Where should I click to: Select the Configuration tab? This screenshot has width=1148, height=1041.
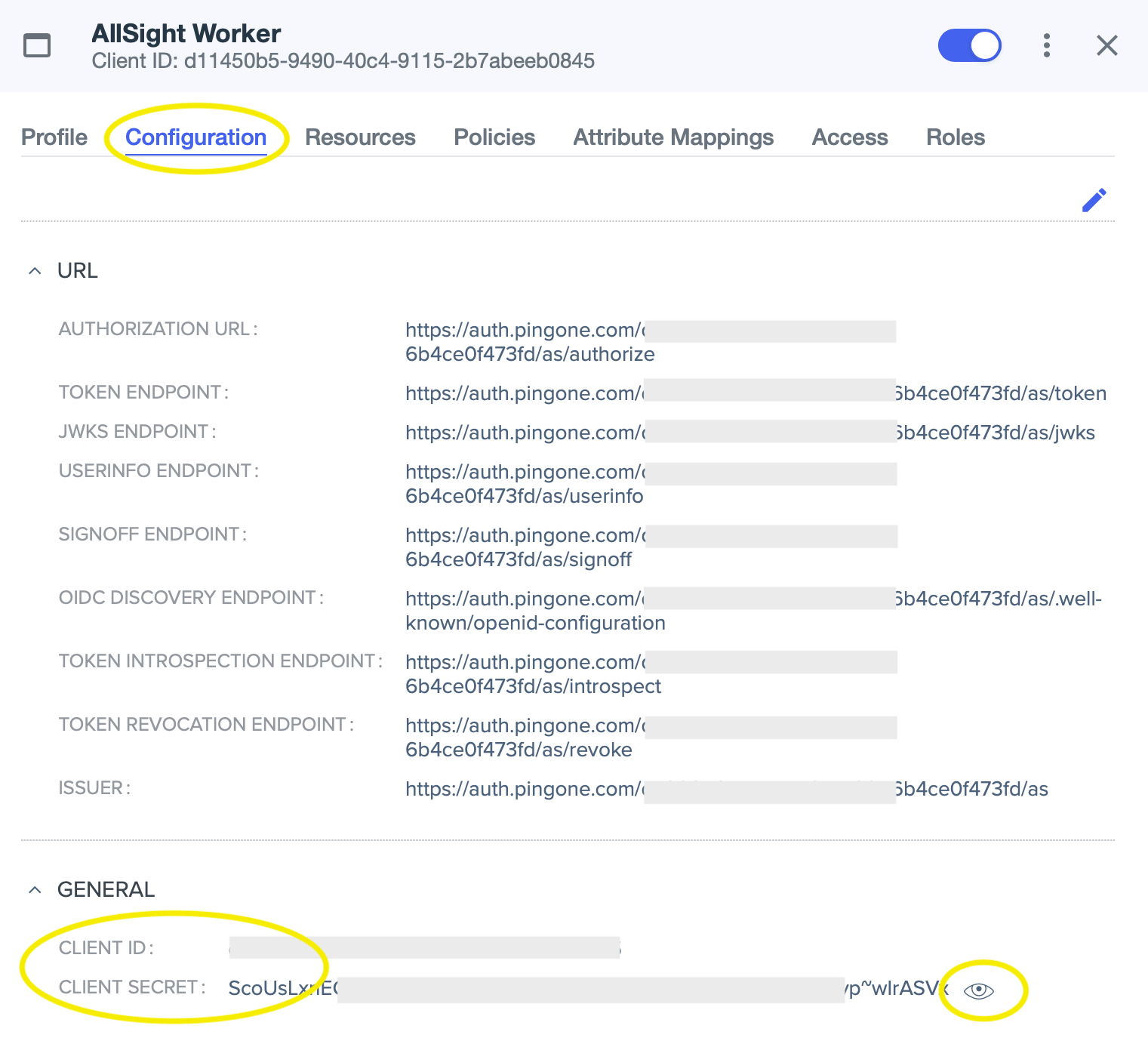coord(195,137)
